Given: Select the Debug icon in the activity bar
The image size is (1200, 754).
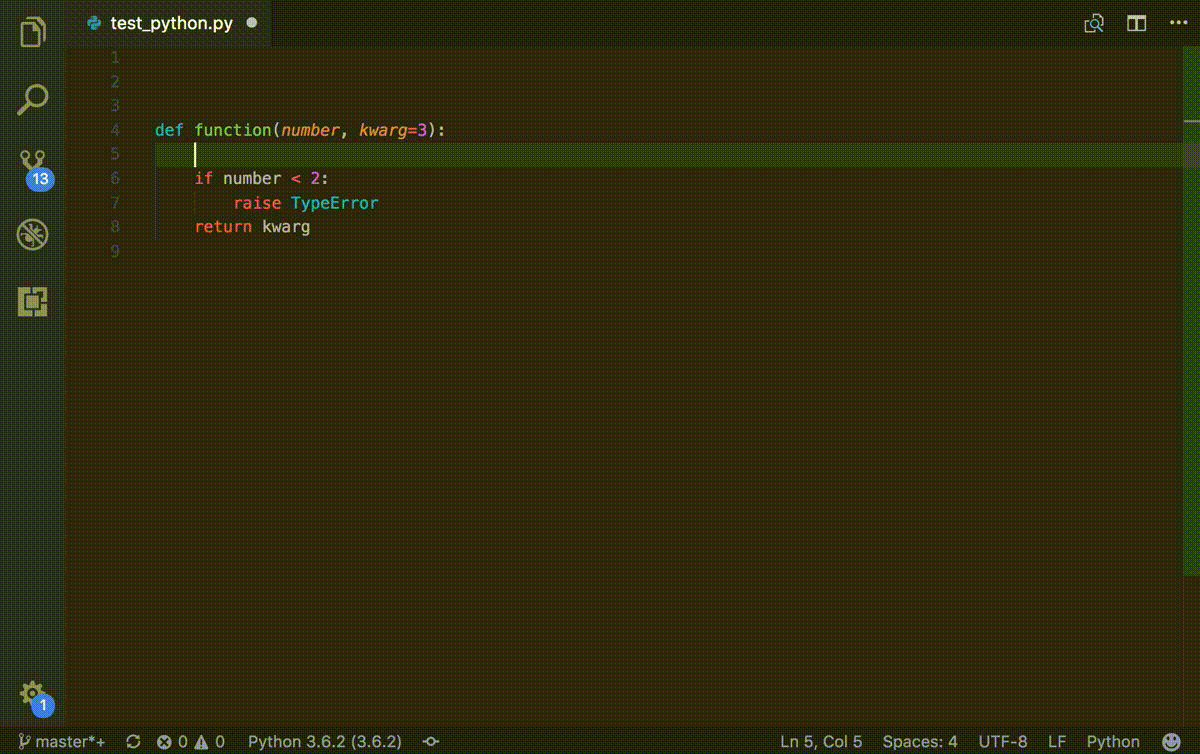Looking at the screenshot, I should point(33,233).
